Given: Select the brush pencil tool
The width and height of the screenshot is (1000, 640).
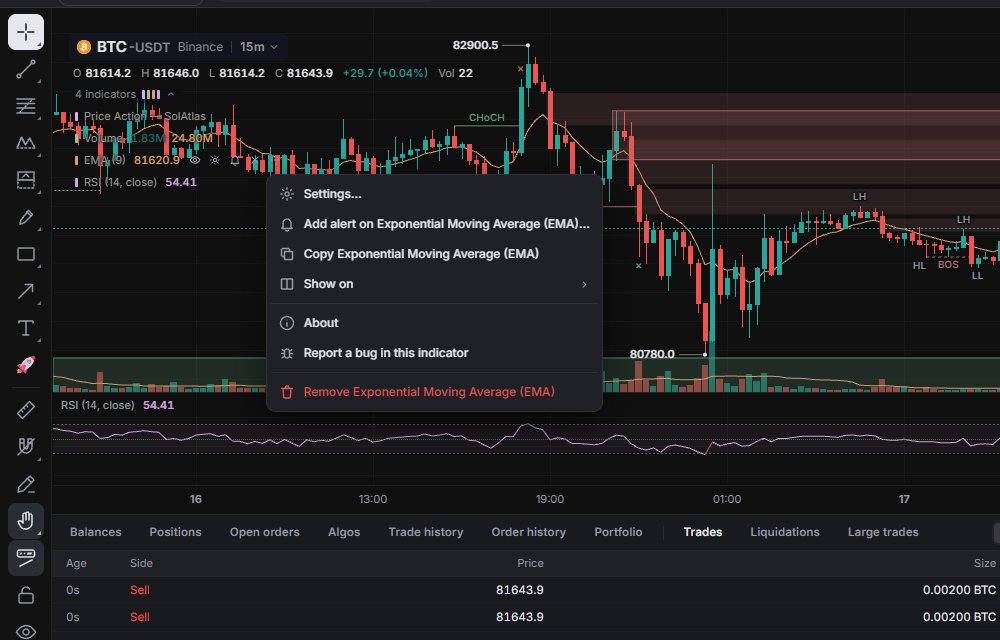Looking at the screenshot, I should [26, 217].
